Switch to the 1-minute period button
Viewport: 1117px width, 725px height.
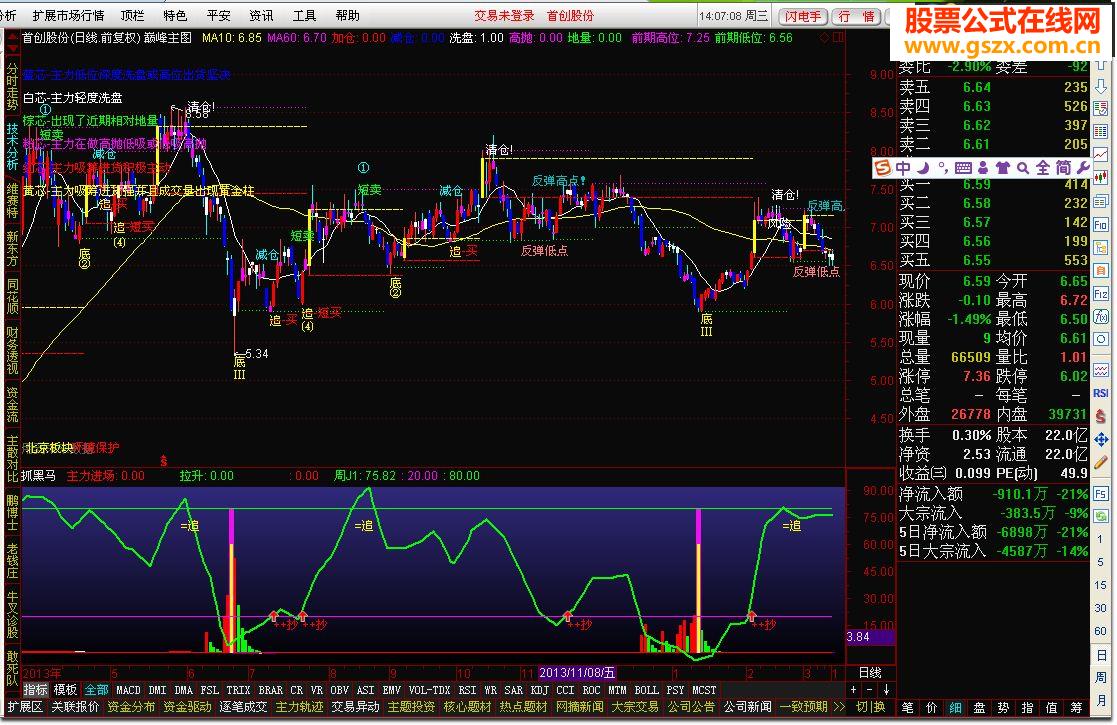[1101, 539]
